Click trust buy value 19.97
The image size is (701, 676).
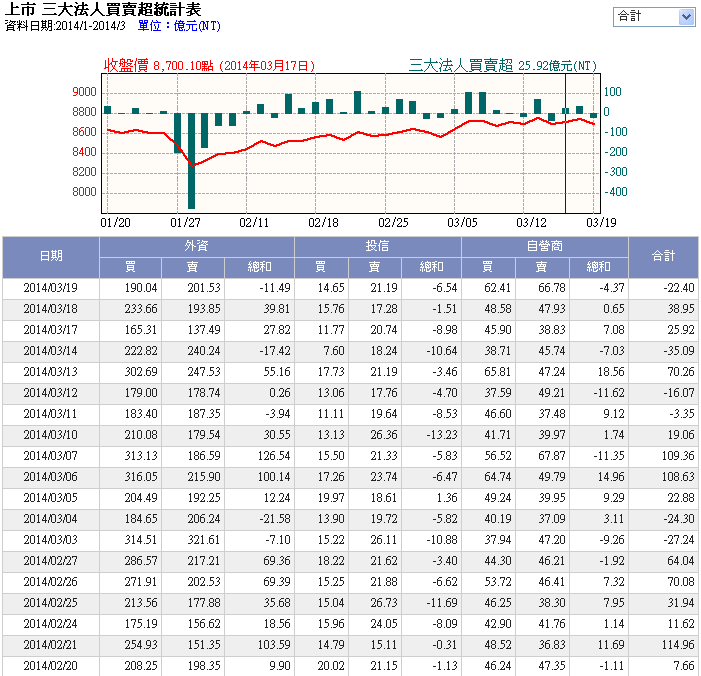pyautogui.click(x=331, y=499)
